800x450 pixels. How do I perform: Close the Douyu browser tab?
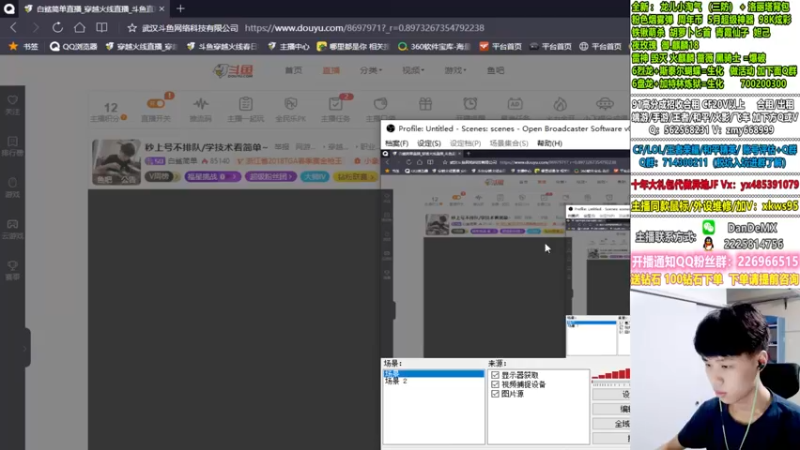pos(162,9)
